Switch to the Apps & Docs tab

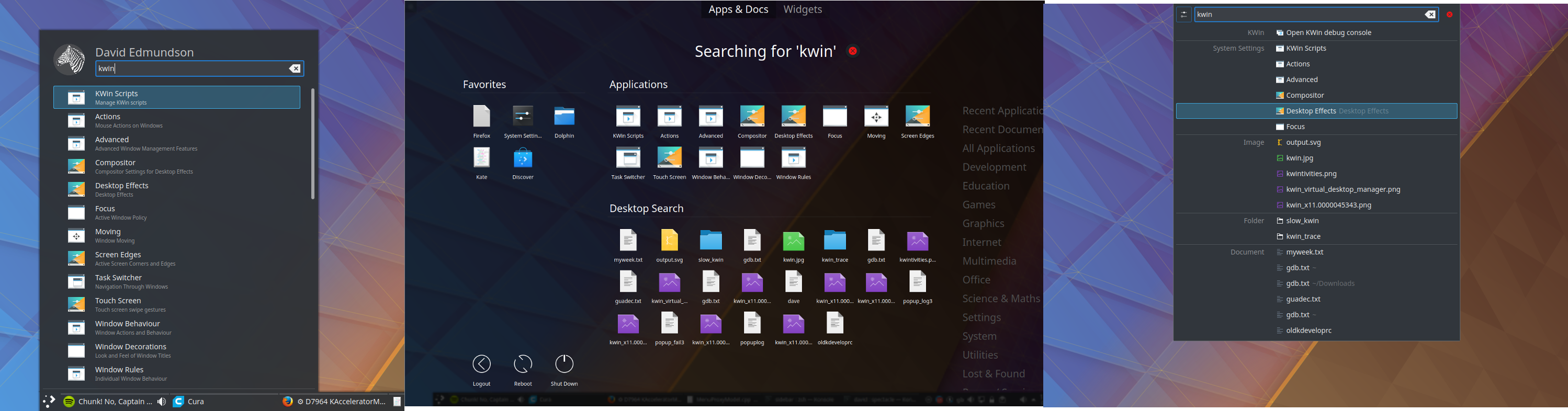738,9
